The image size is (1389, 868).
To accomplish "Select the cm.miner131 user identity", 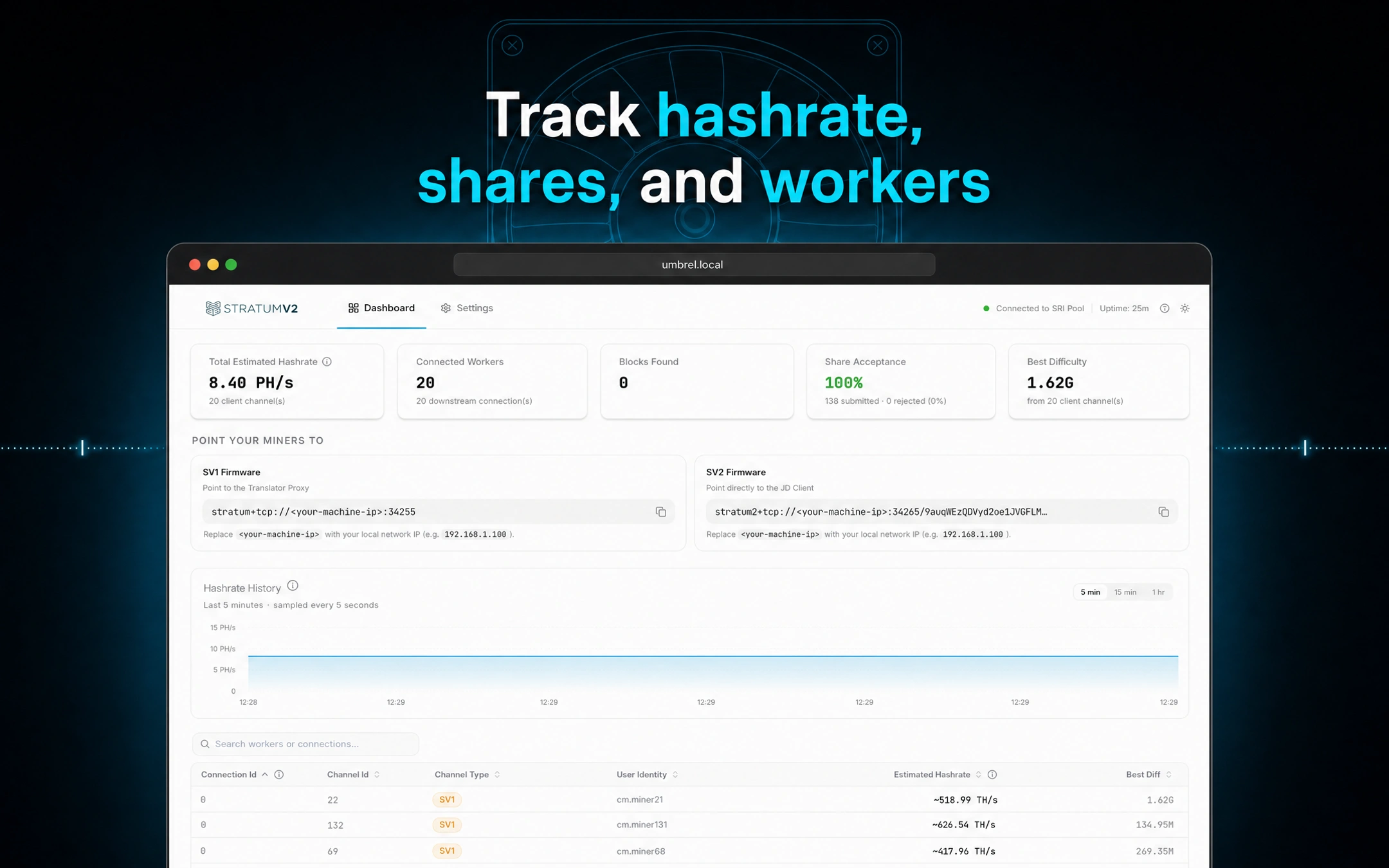I will 642,825.
